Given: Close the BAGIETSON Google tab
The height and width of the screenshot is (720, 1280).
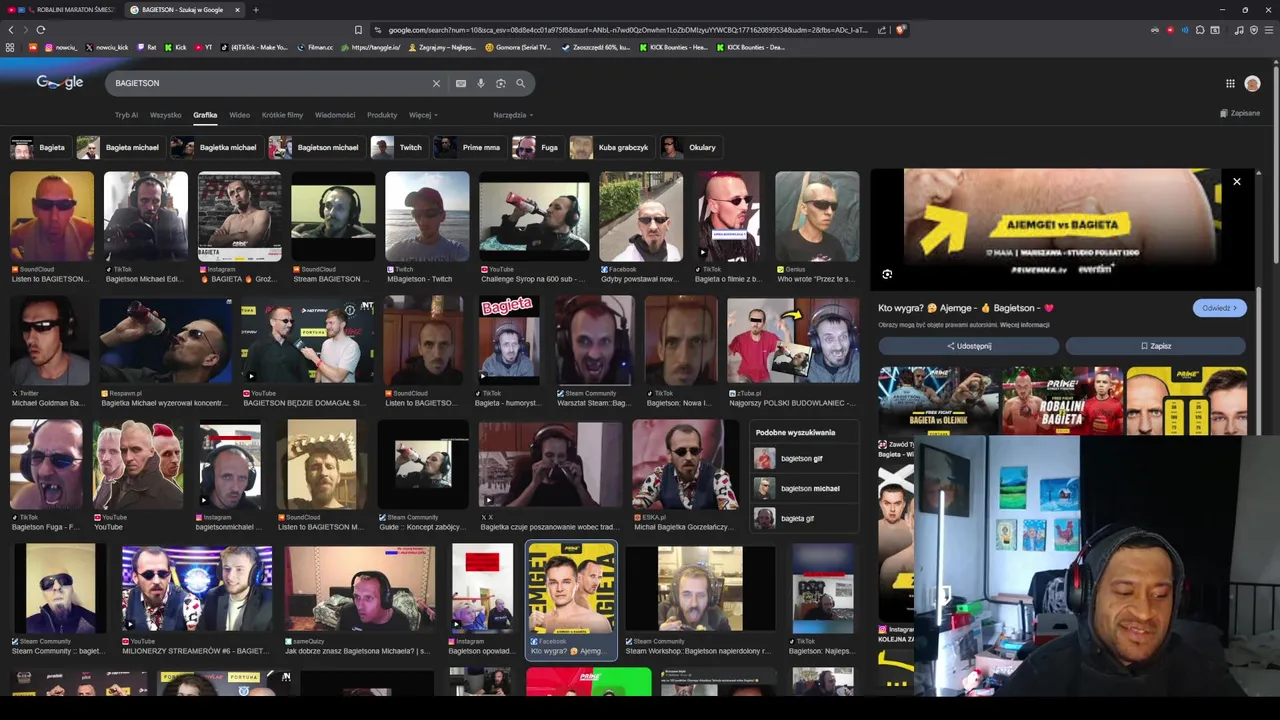Looking at the screenshot, I should [237, 10].
